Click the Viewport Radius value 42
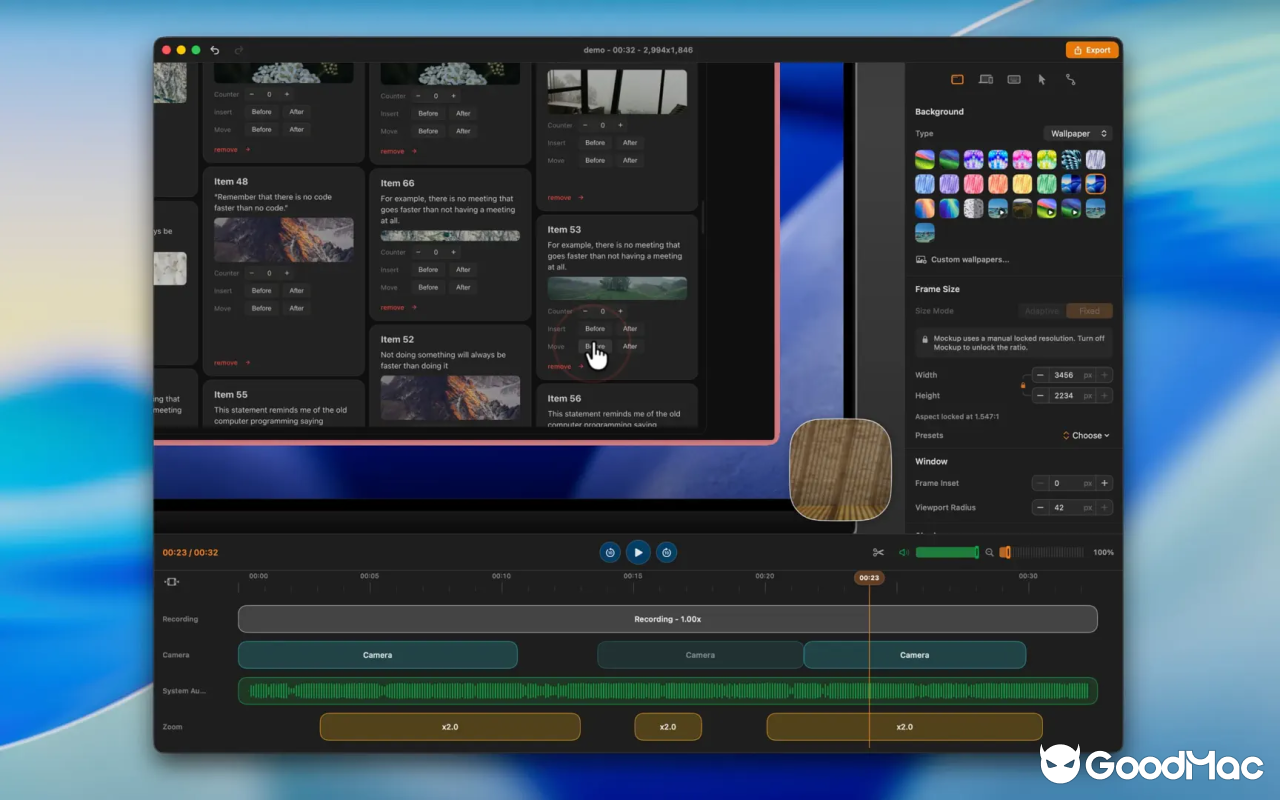This screenshot has height=800, width=1280. [1072, 507]
